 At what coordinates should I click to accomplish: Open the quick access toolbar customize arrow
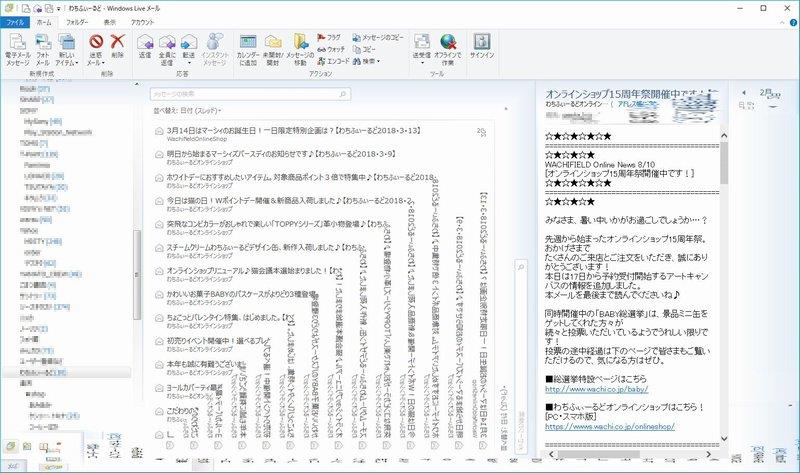pos(59,9)
